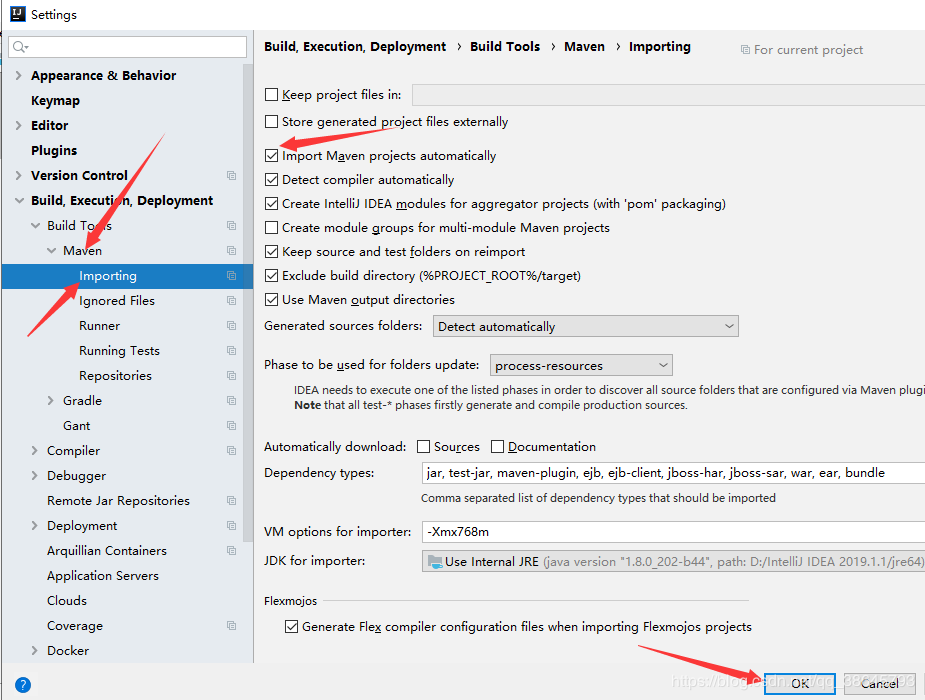The width and height of the screenshot is (925, 700).
Task: Click project-level icon beside Ignored Files
Action: point(231,300)
